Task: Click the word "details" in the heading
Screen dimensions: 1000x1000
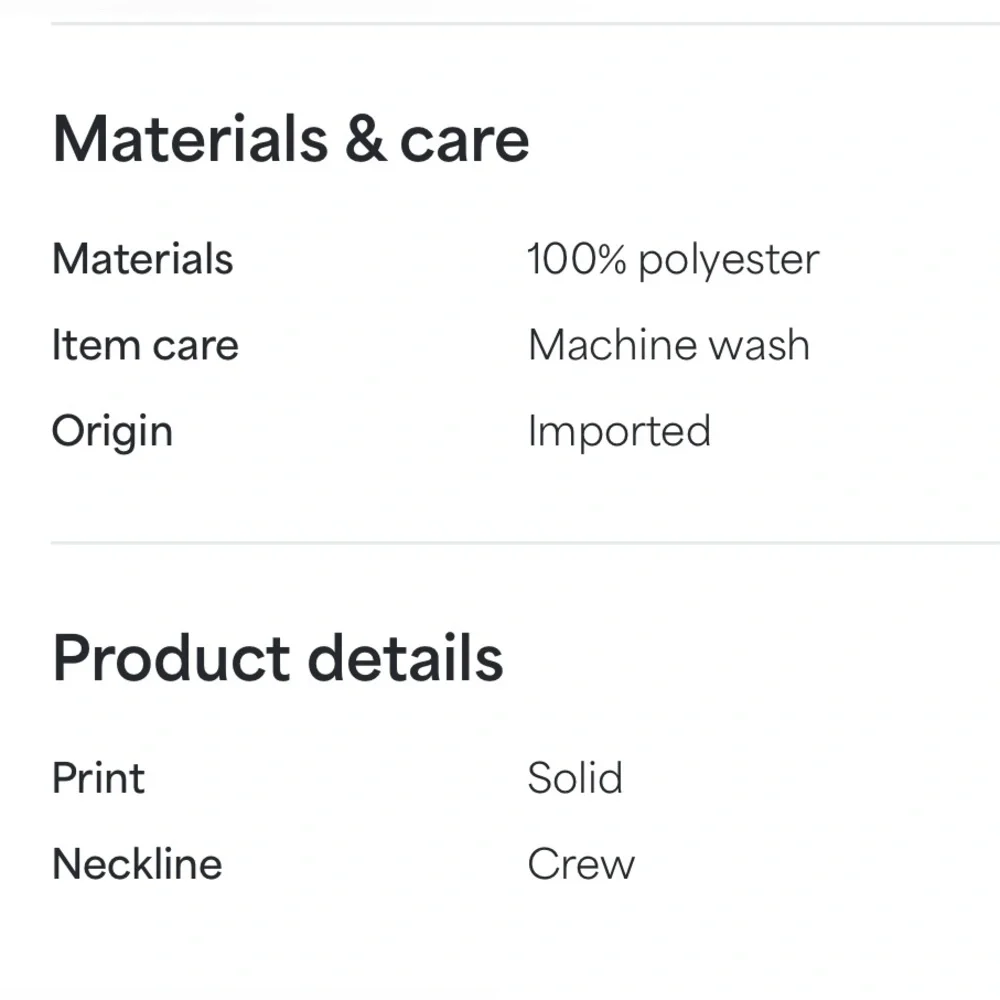Action: (405, 658)
